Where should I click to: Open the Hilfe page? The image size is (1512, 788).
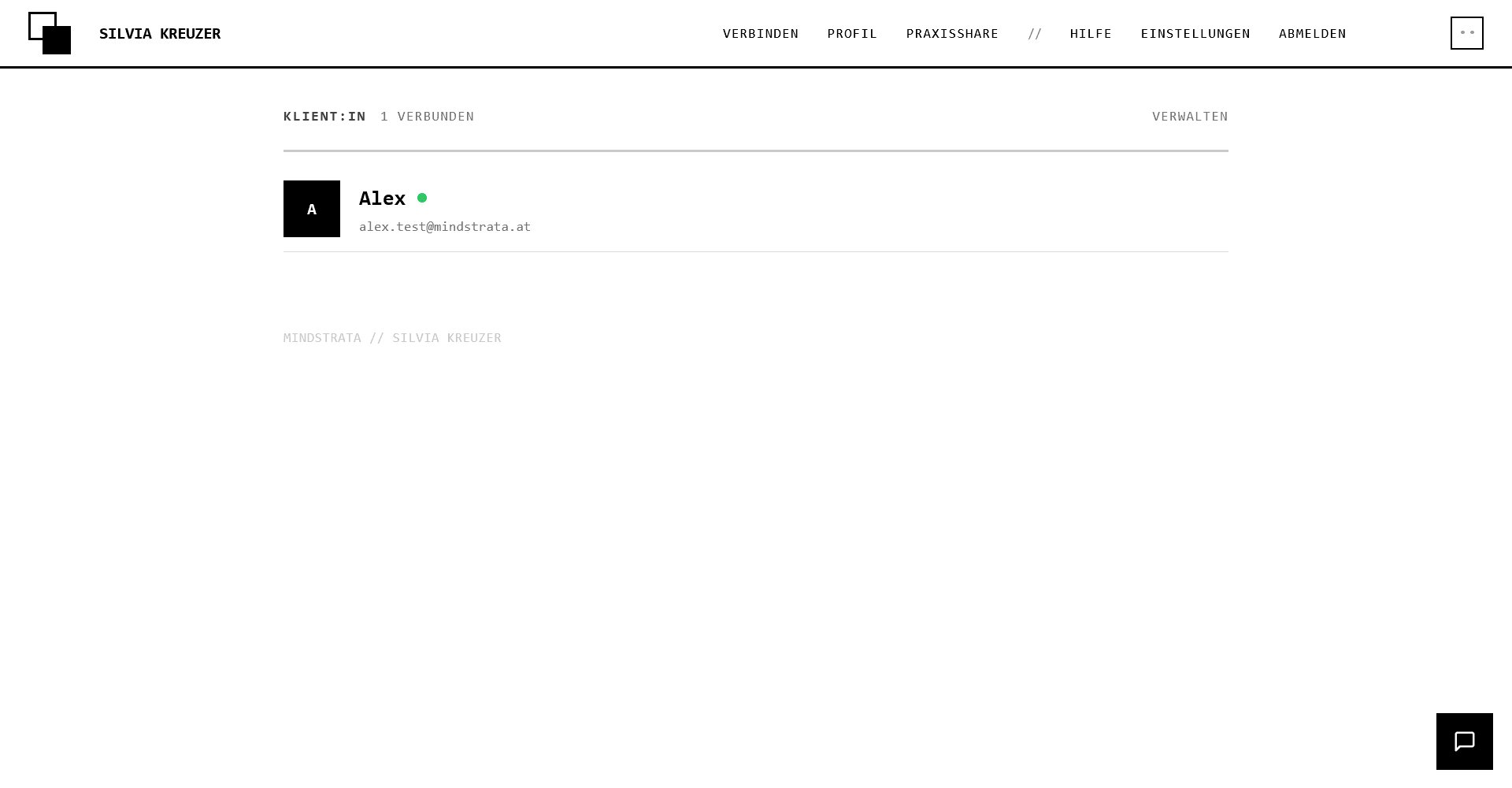[1091, 34]
